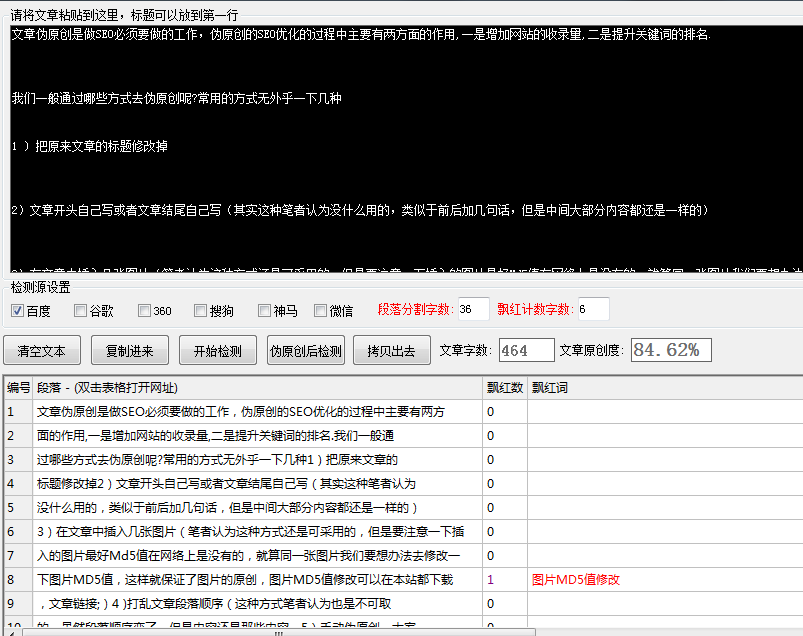Select the 文章原创度 percentage field
The height and width of the screenshot is (636, 803).
[670, 351]
